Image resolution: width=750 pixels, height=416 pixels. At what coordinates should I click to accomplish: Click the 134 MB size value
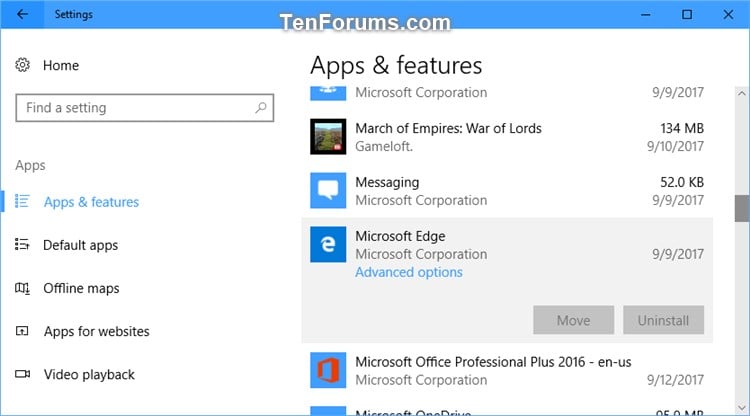tap(682, 128)
